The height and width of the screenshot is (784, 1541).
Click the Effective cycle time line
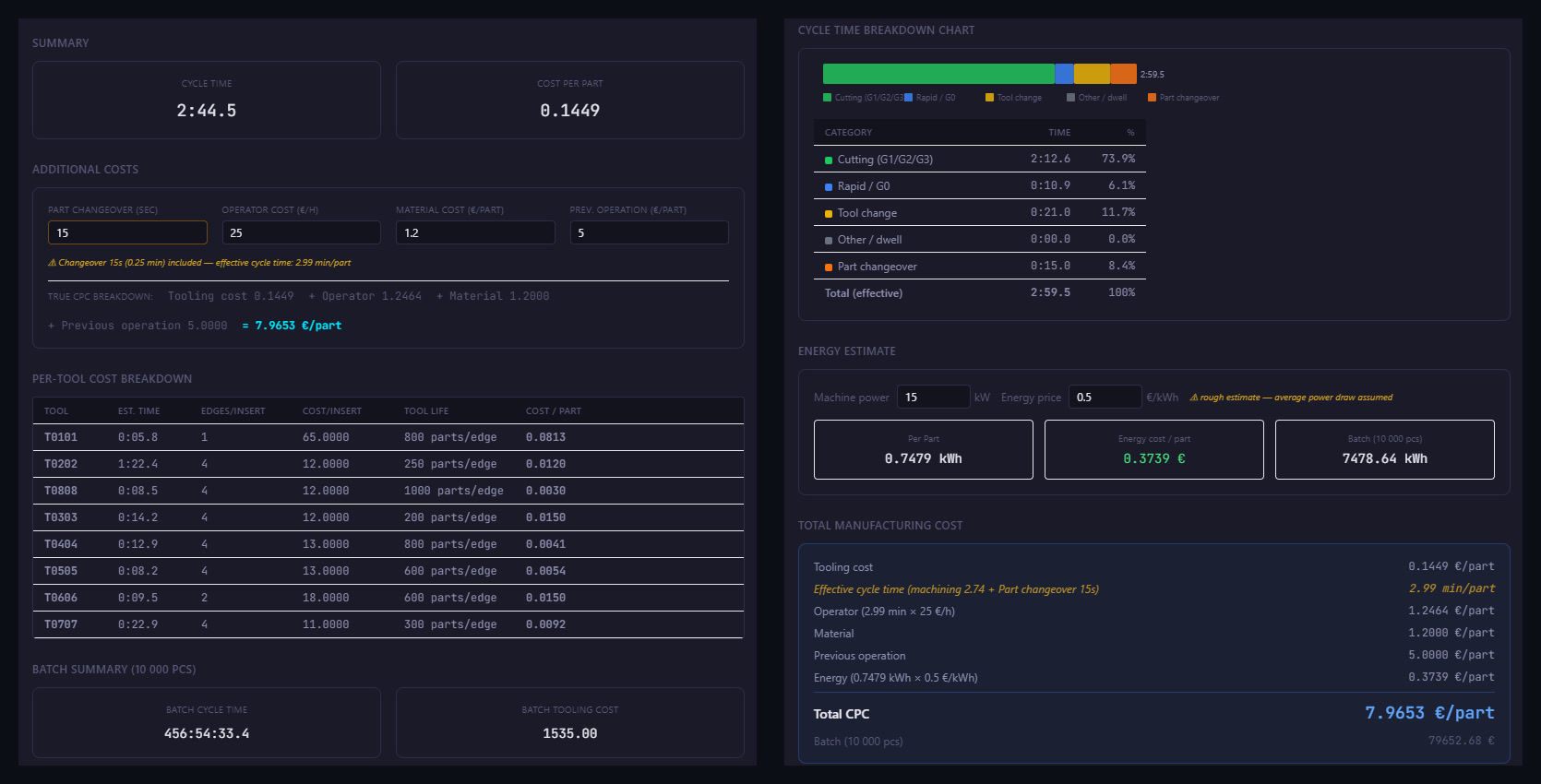(x=1154, y=588)
